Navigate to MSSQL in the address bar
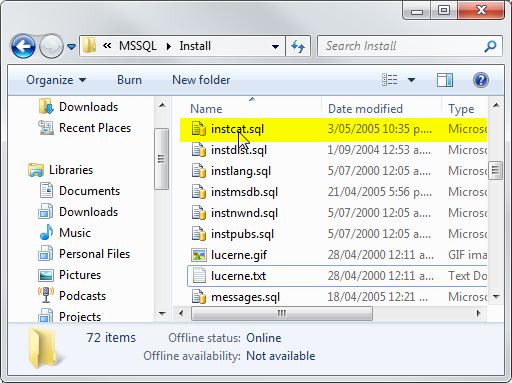 click(138, 46)
